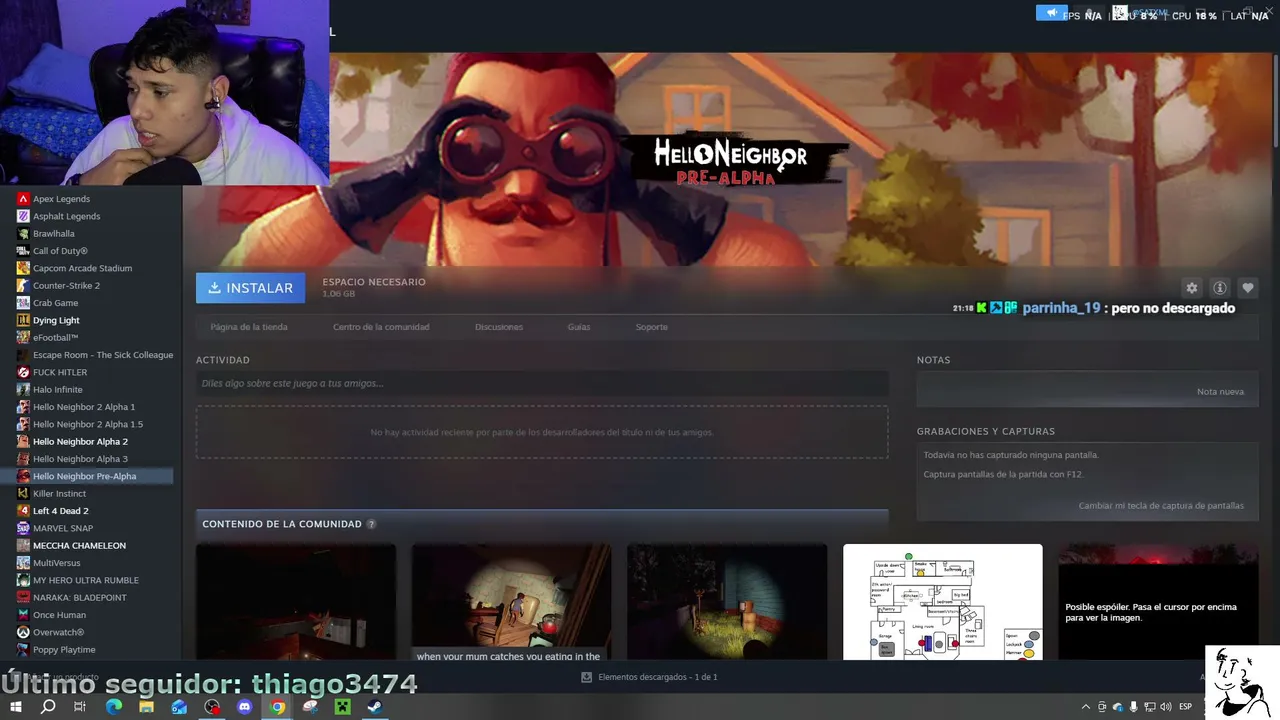1280x720 pixels.
Task: Select MY HERO ULTRA RUMBLE in library
Action: pos(87,580)
